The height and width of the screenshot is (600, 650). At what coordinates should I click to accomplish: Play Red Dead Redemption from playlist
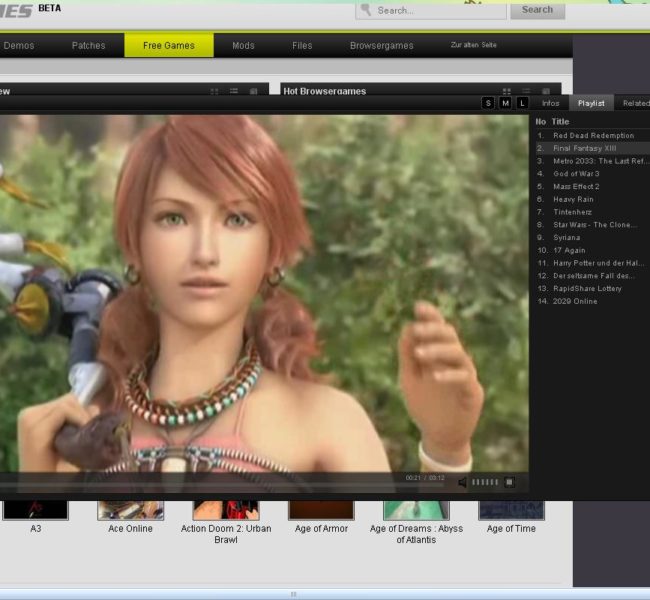click(593, 136)
